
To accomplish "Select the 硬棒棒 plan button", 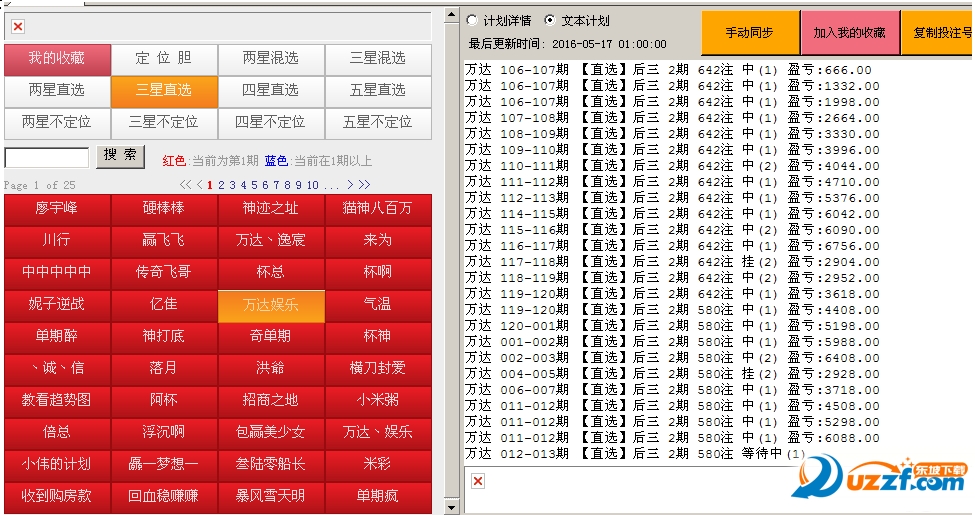I will (x=164, y=208).
